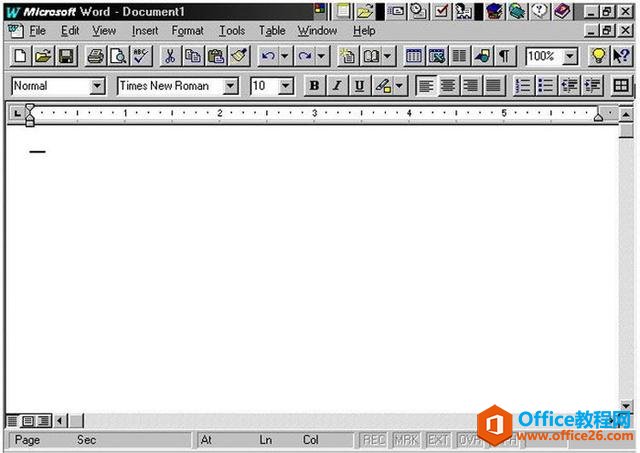Open Print Preview from the toolbar
Viewport: 640px width, 453px height.
click(x=118, y=56)
